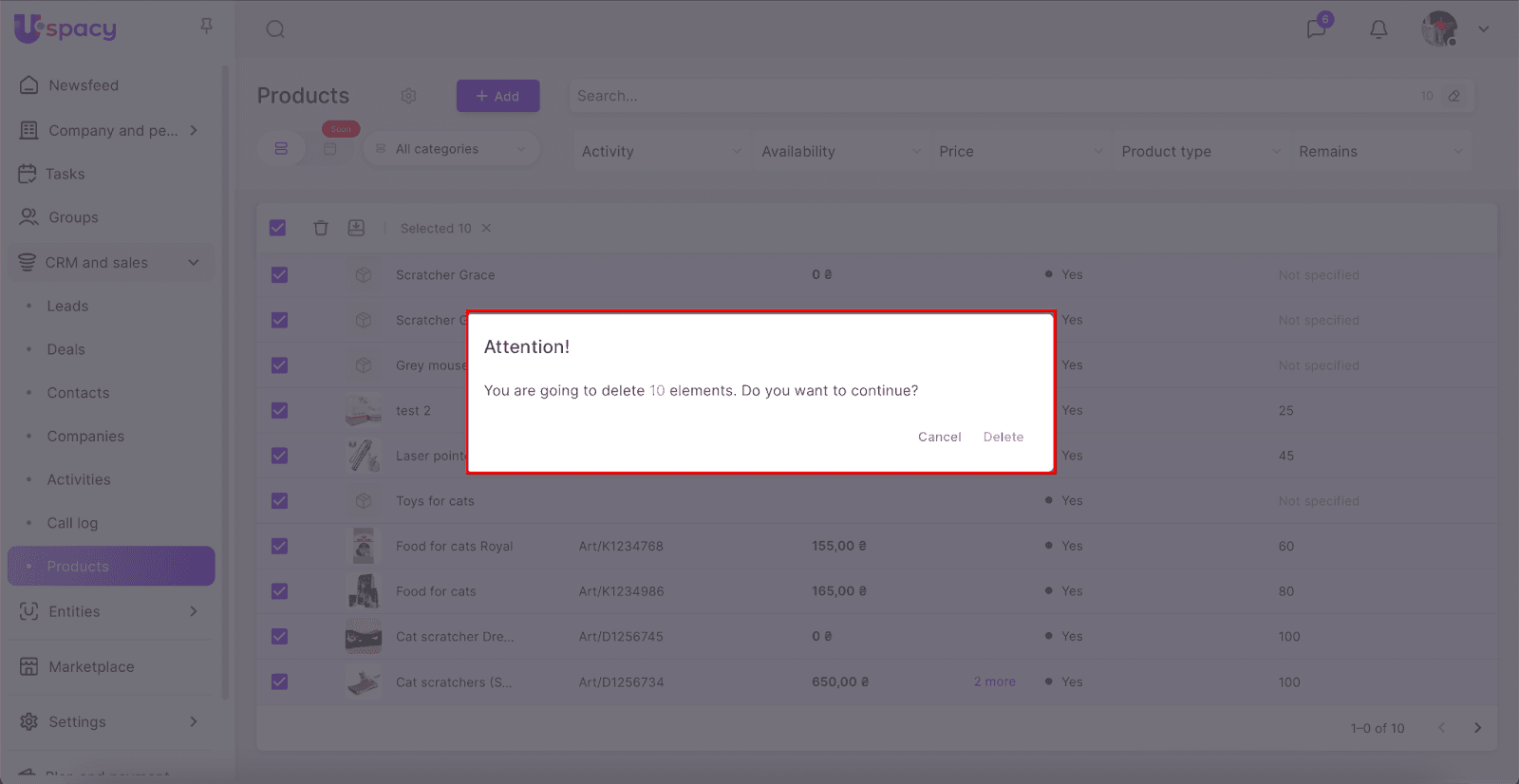The height and width of the screenshot is (784, 1519).
Task: Open the All categories dropdown
Action: click(451, 149)
